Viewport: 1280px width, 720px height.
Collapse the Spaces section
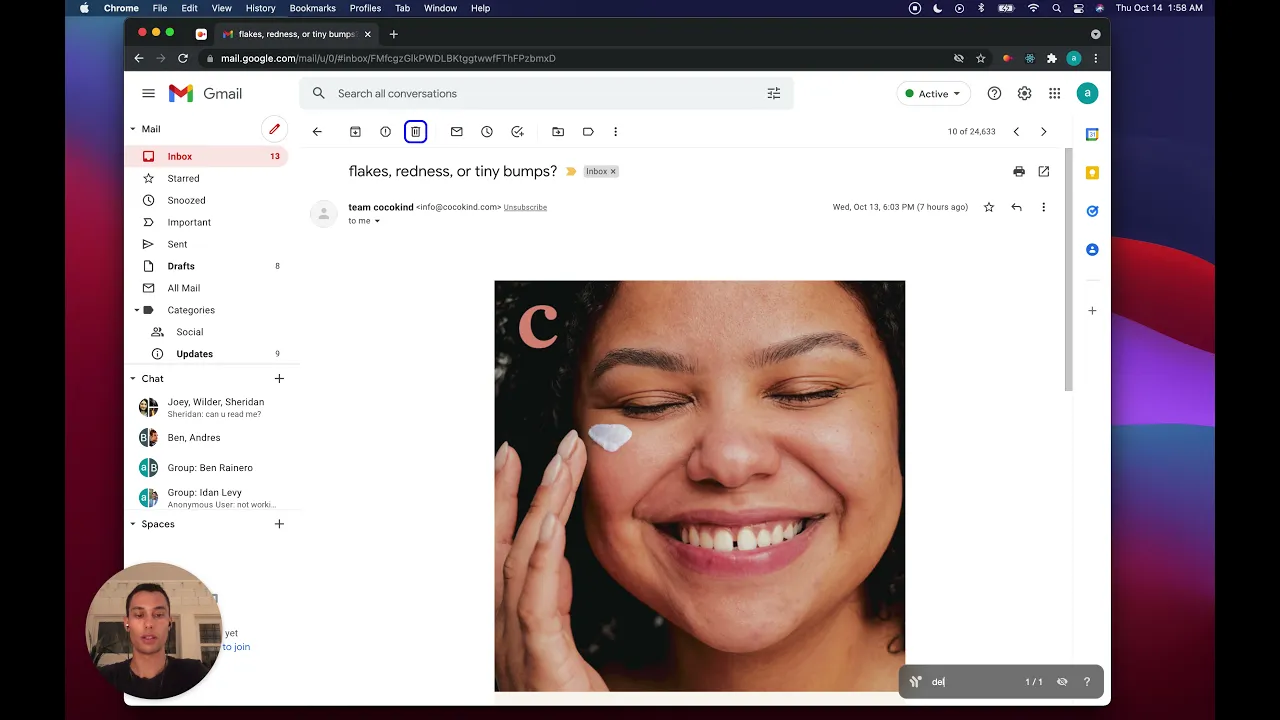(x=132, y=524)
